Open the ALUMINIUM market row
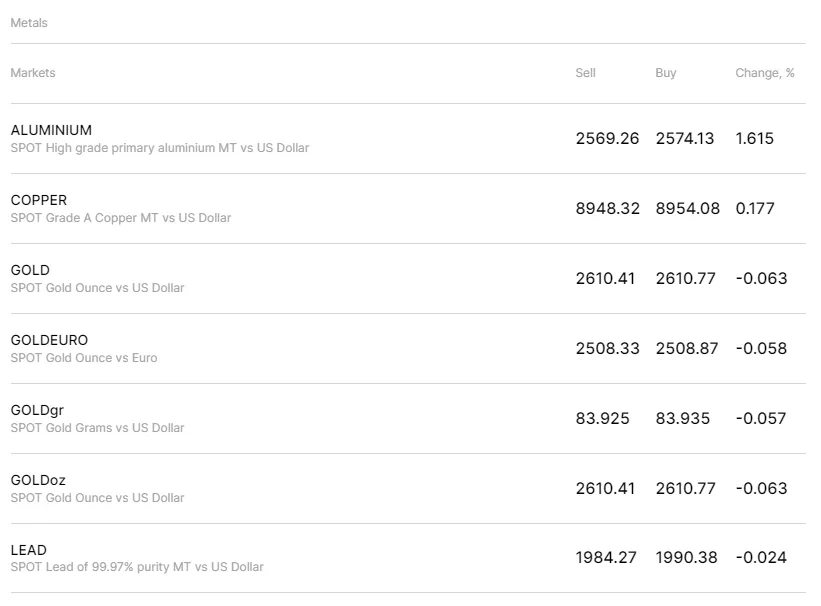Viewport: 821px width, 606px height. pos(51,130)
